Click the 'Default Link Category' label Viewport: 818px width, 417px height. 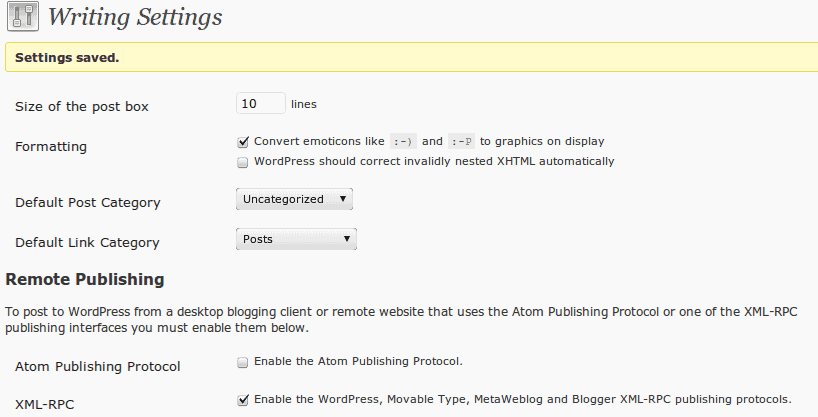click(87, 243)
